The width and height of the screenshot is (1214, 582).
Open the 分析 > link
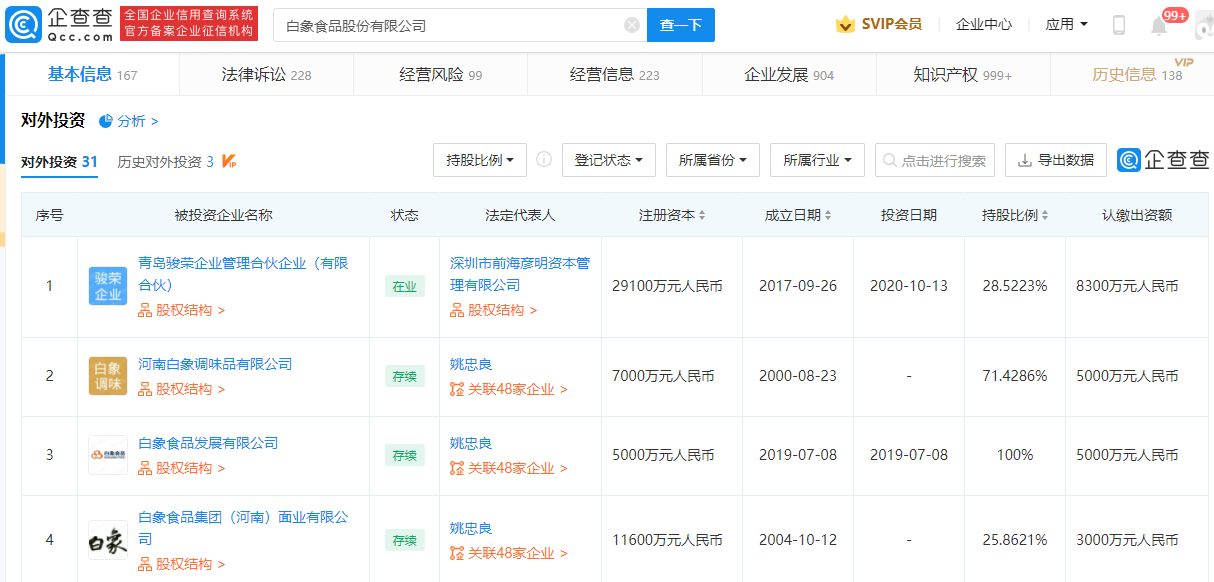tap(138, 121)
